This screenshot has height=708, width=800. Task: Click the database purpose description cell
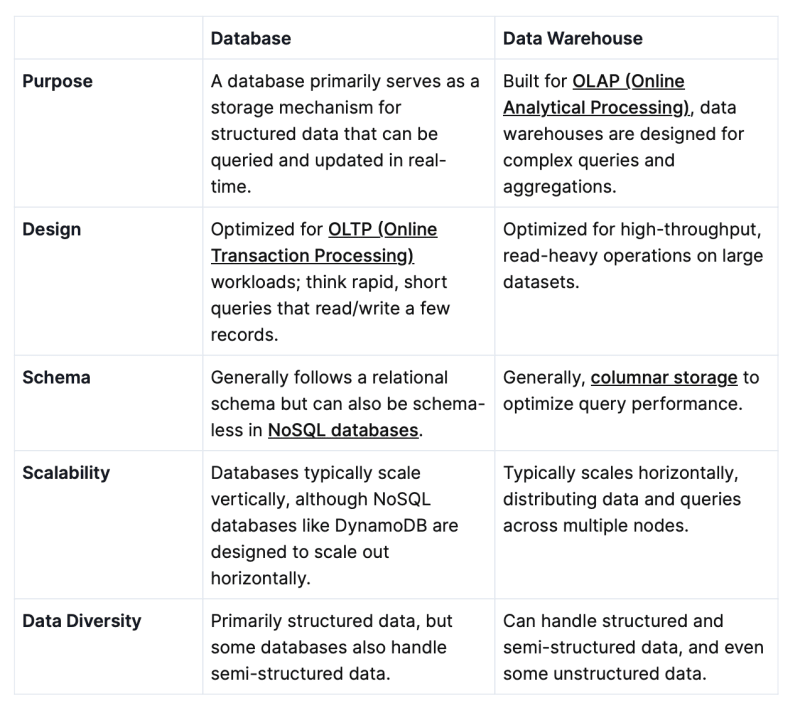click(348, 134)
